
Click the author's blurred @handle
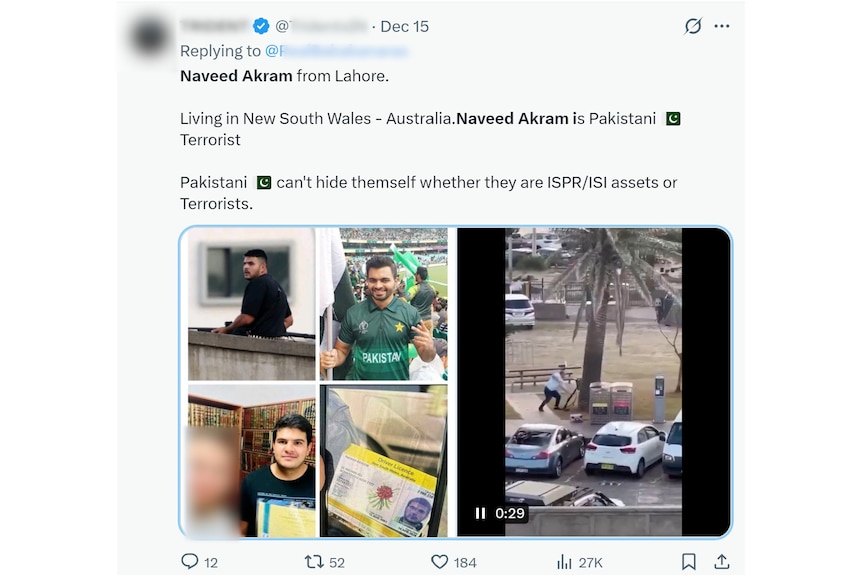321,26
